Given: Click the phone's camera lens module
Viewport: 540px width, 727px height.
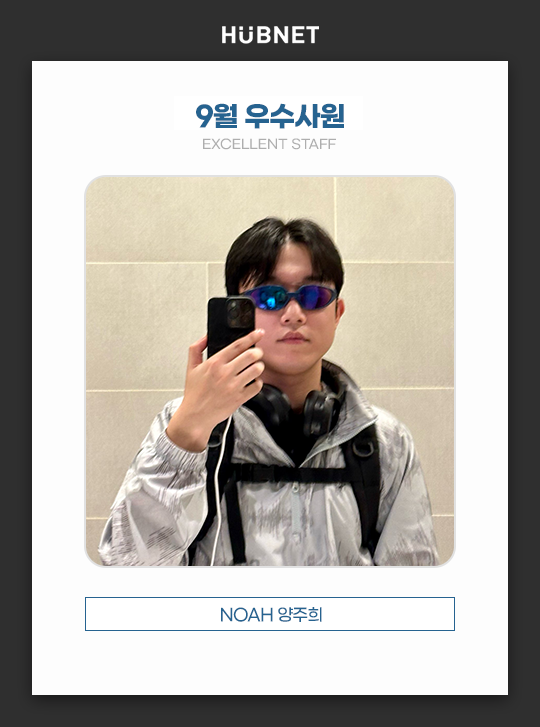Looking at the screenshot, I should 240,314.
